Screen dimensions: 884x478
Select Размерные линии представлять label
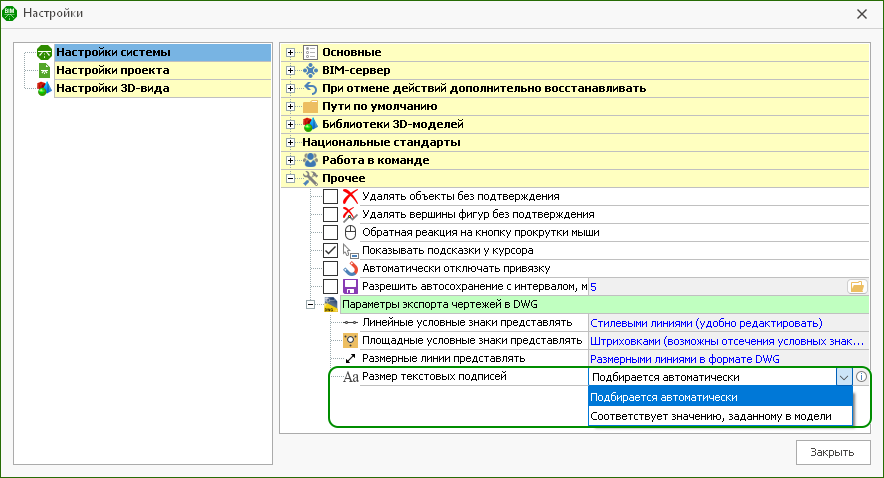(x=443, y=358)
